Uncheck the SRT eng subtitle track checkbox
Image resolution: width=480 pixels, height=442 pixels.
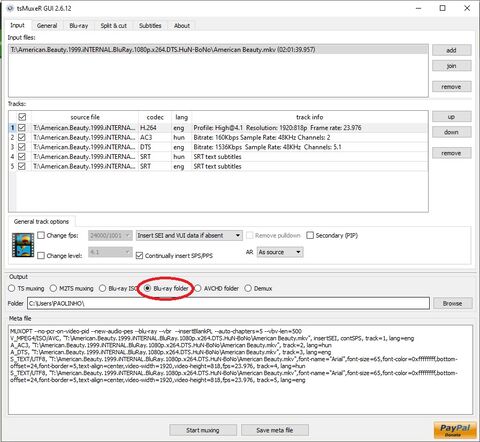click(x=22, y=166)
